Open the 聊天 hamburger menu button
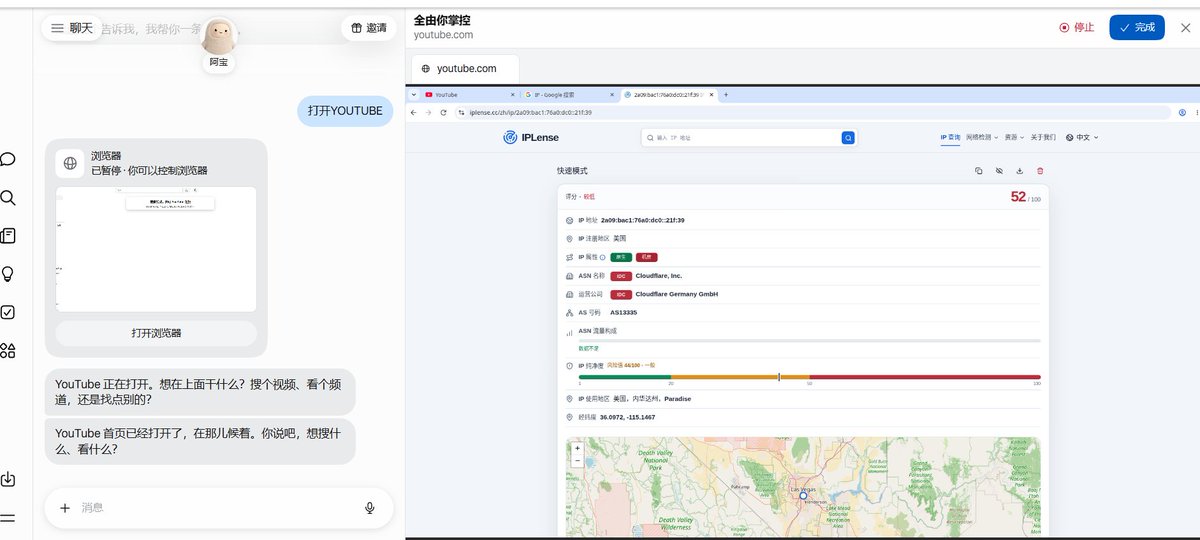This screenshot has height=540, width=1200. pyautogui.click(x=71, y=28)
